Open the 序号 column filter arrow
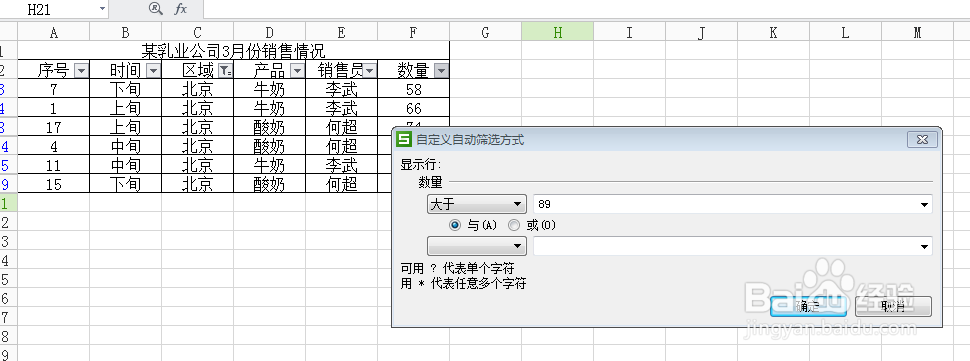 click(81, 71)
